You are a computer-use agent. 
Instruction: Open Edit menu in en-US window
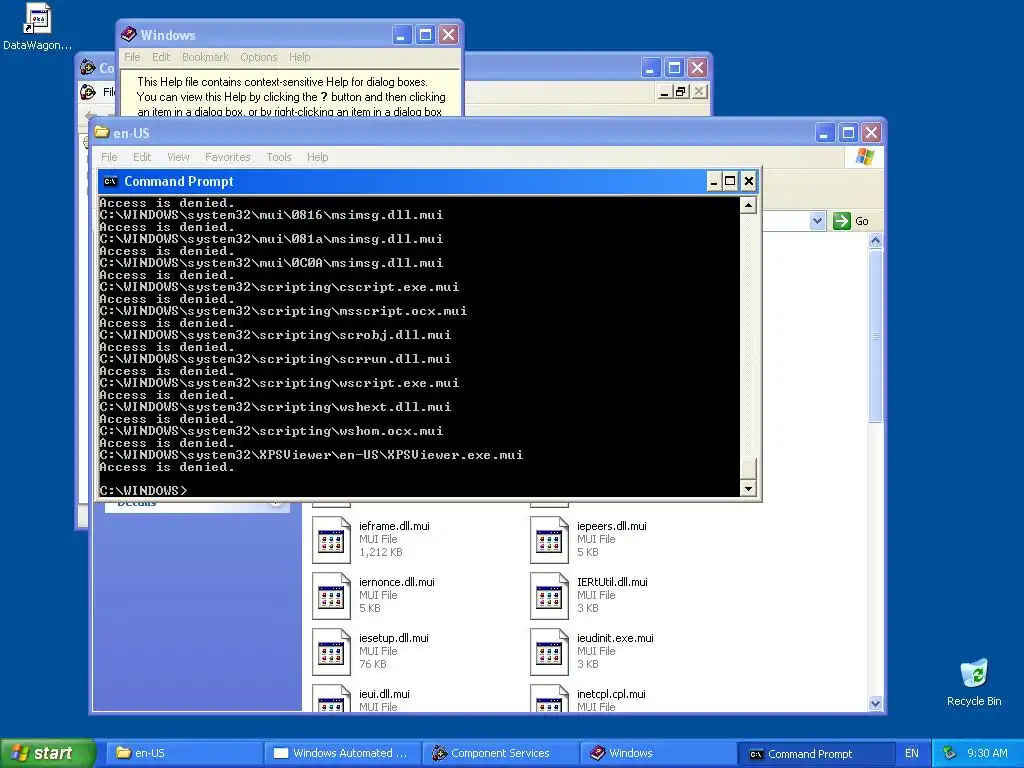click(x=142, y=157)
